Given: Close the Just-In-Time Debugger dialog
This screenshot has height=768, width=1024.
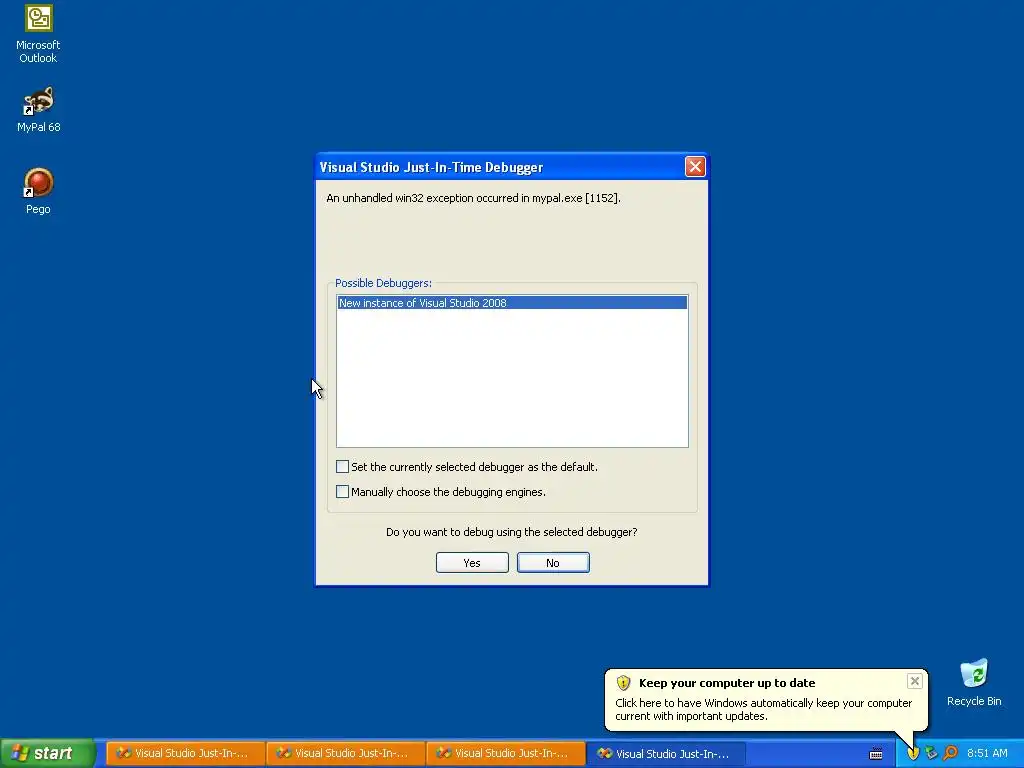Looking at the screenshot, I should coord(695,167).
